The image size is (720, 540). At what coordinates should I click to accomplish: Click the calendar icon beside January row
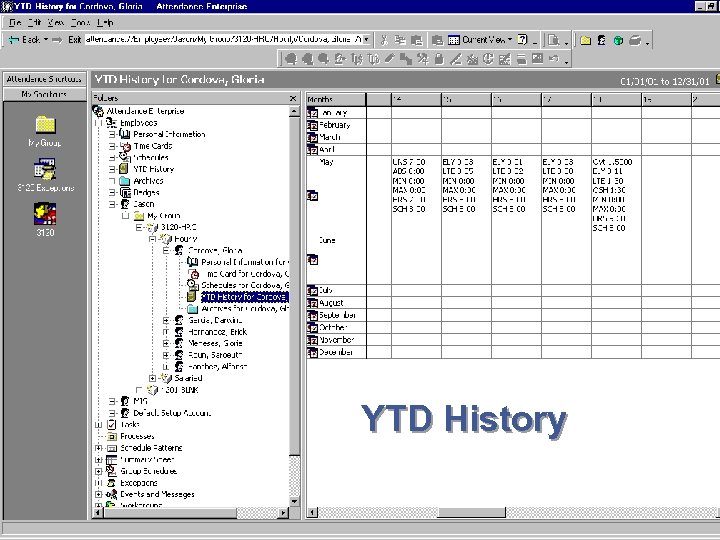(312, 113)
